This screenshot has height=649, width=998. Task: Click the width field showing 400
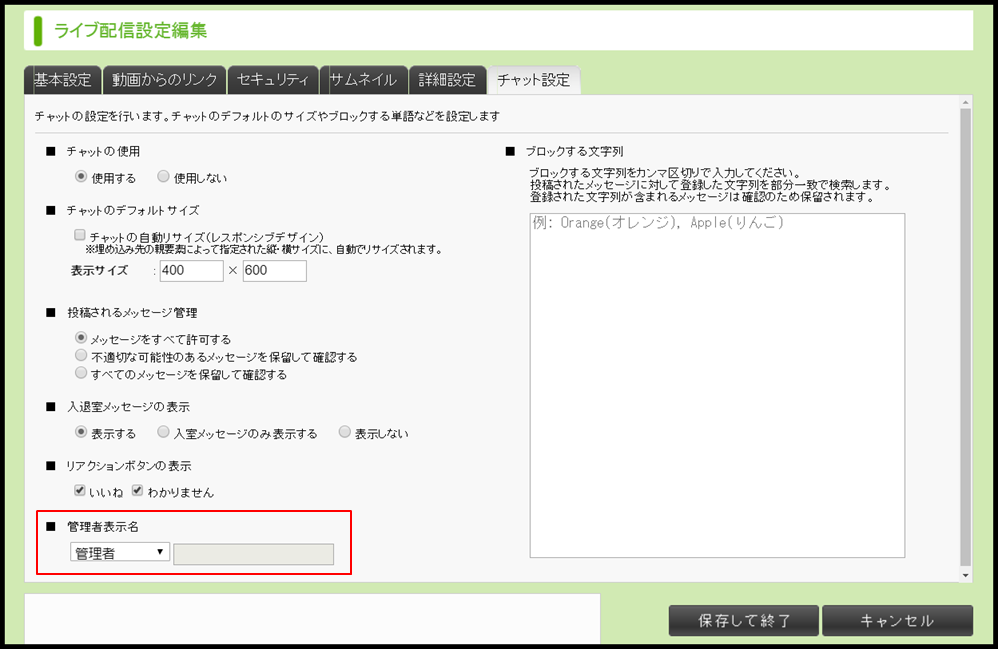coord(192,270)
